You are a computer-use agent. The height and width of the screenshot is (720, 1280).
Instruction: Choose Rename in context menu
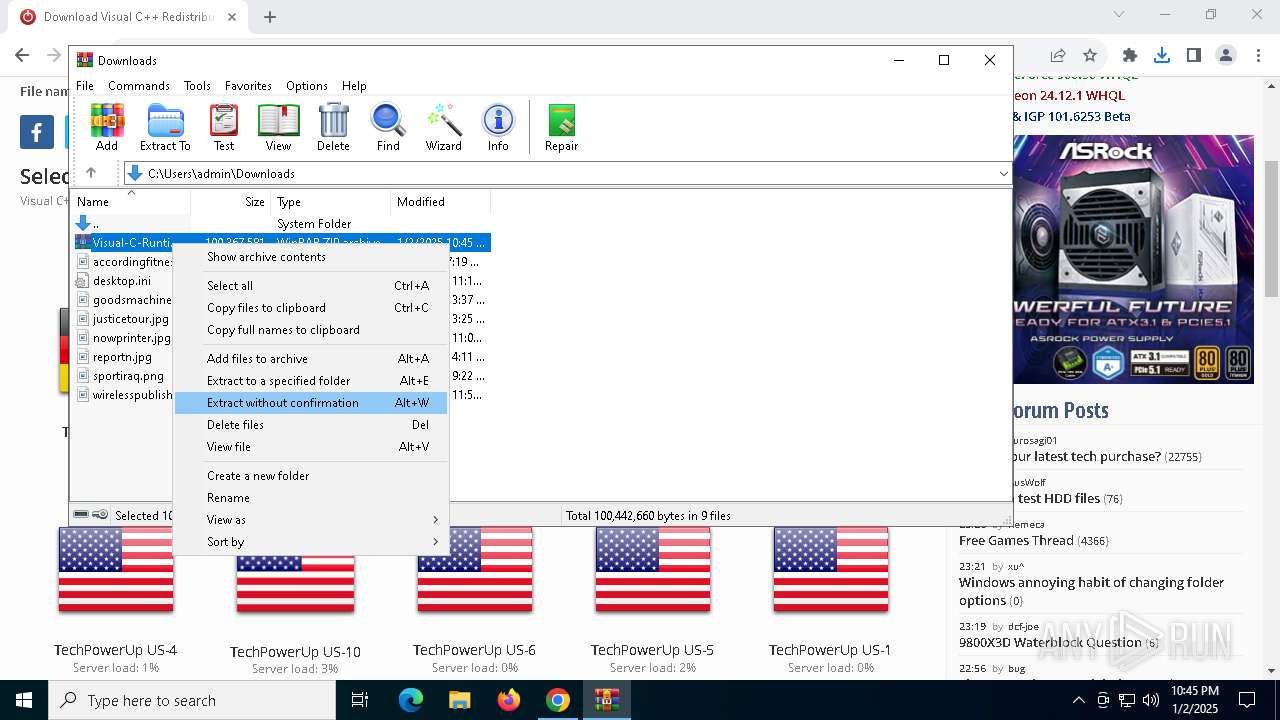[x=311, y=497]
